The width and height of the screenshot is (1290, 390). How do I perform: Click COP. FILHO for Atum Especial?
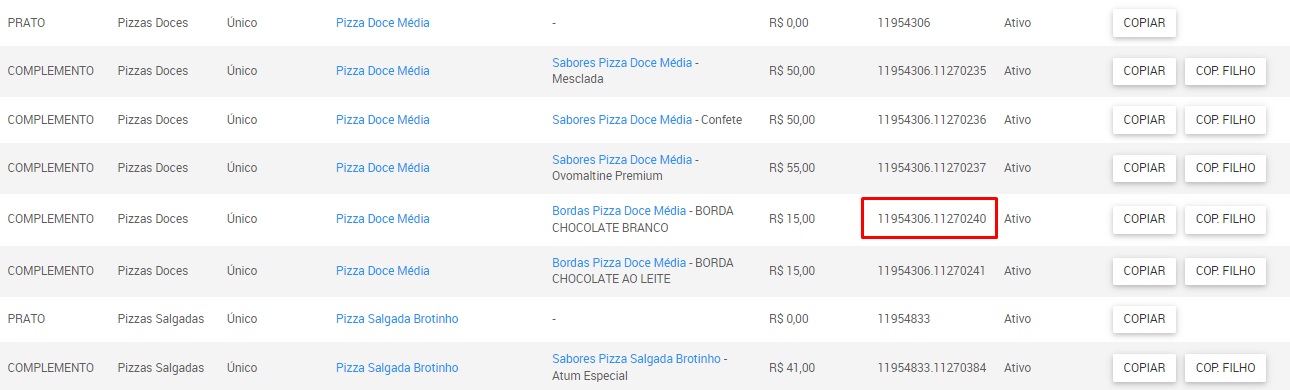pyautogui.click(x=1225, y=368)
